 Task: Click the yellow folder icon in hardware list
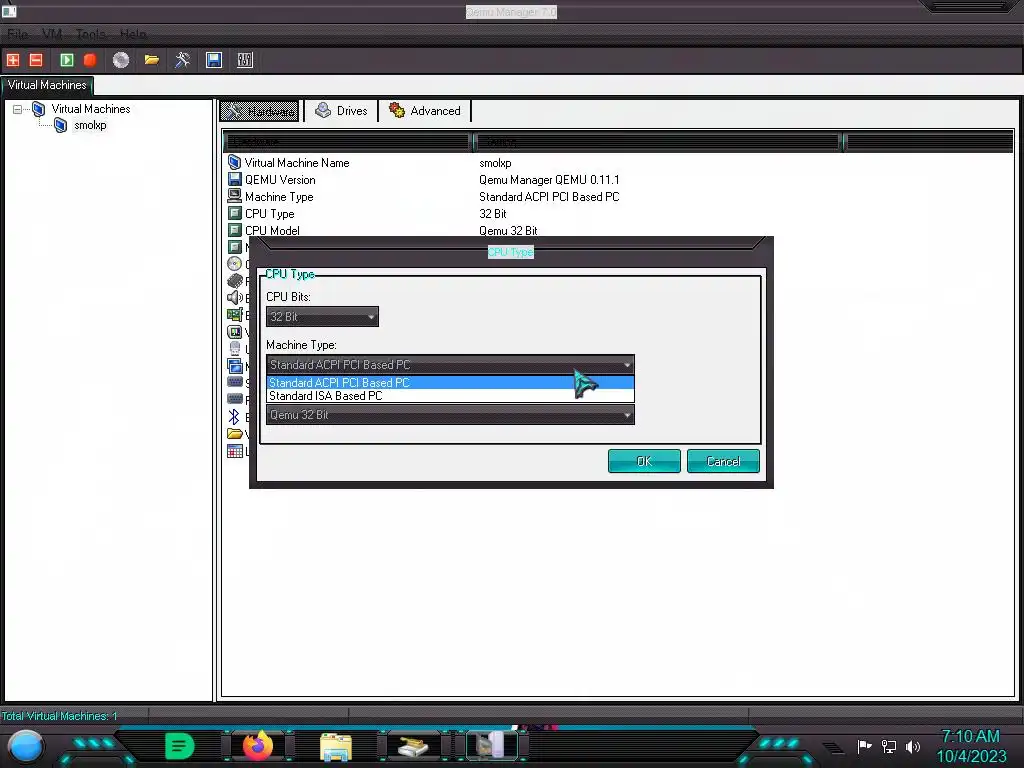point(234,434)
